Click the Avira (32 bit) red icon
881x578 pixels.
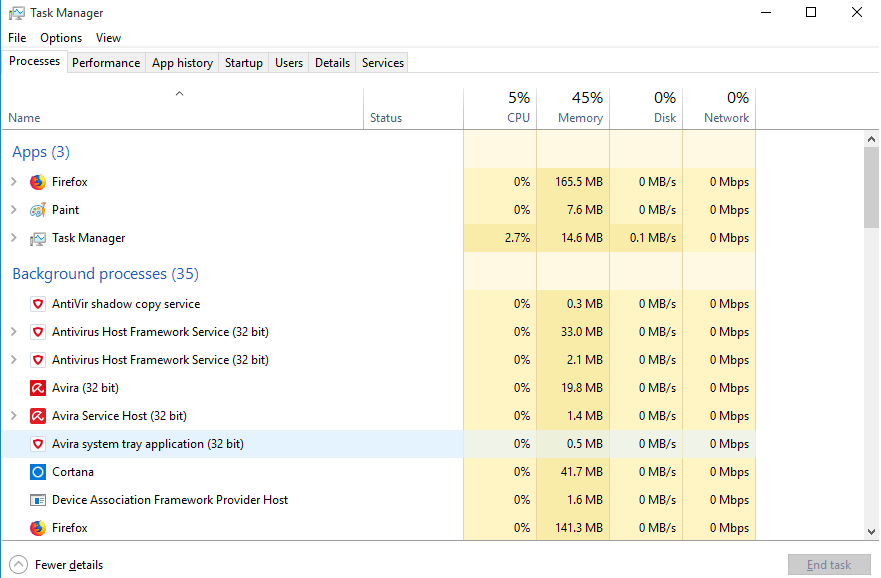pyautogui.click(x=38, y=388)
